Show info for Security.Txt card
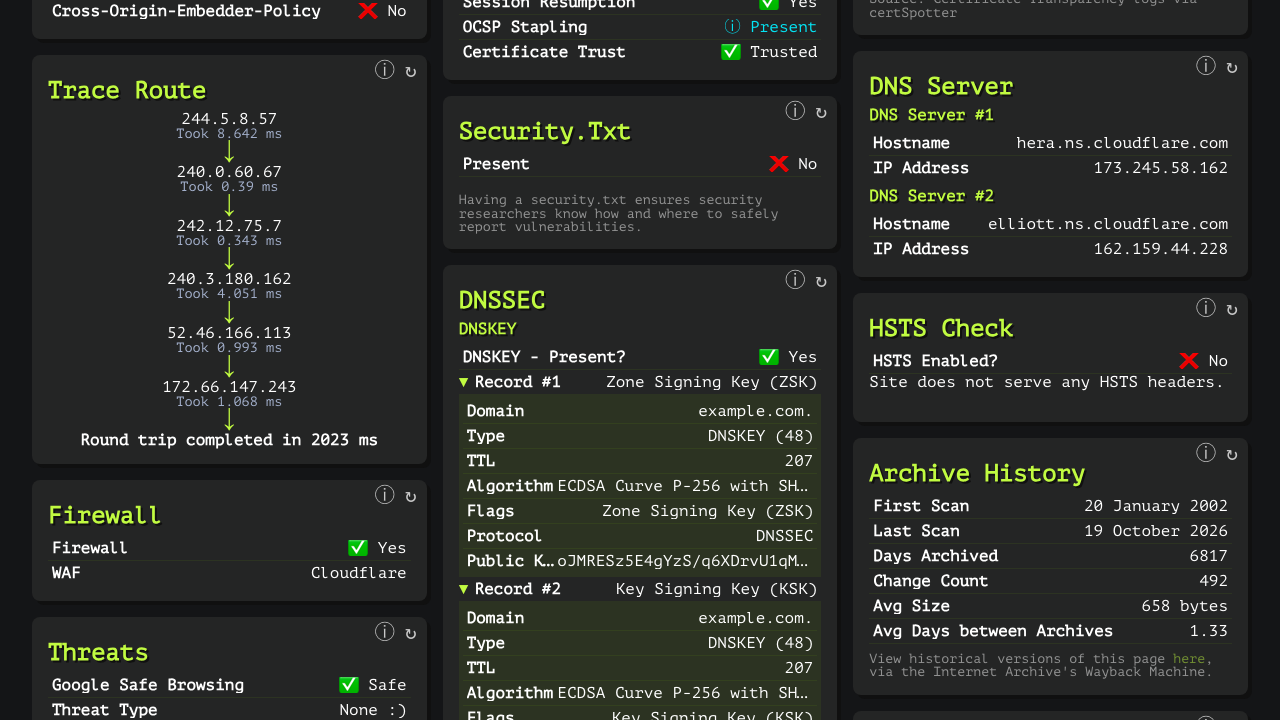 (795, 111)
